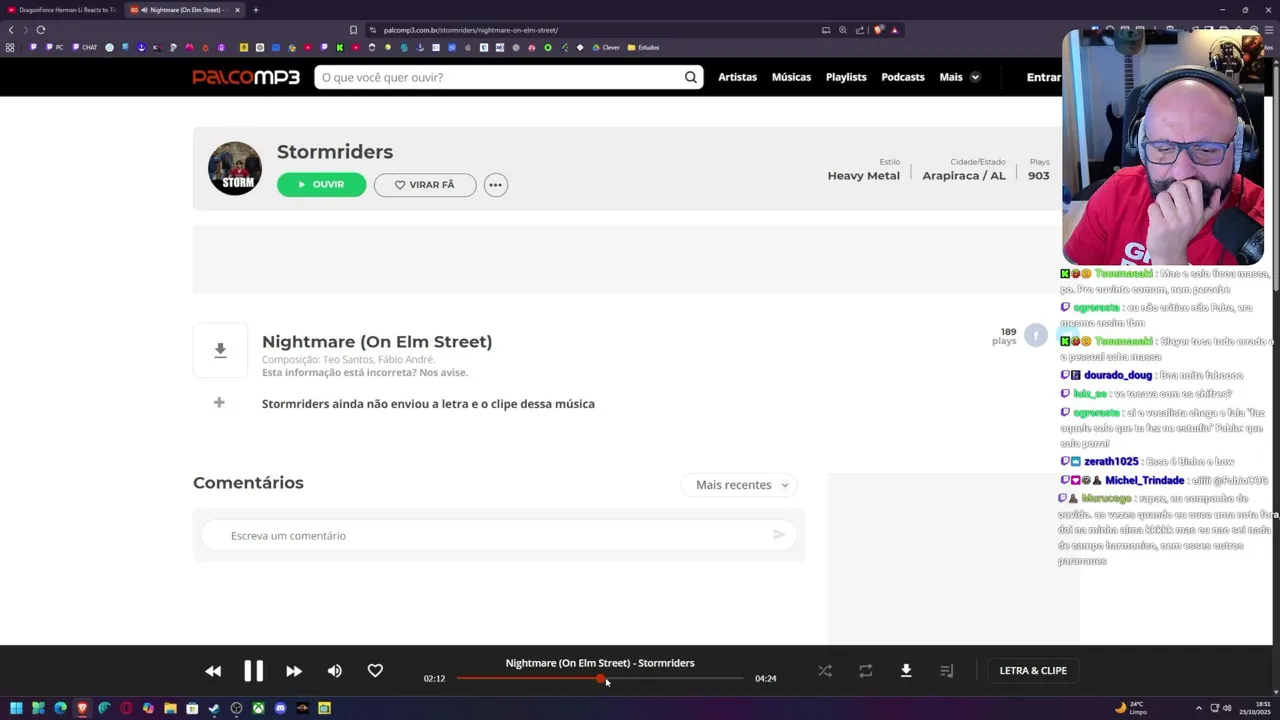
Task: Click the Stormriders artist avatar
Action: pos(235,168)
